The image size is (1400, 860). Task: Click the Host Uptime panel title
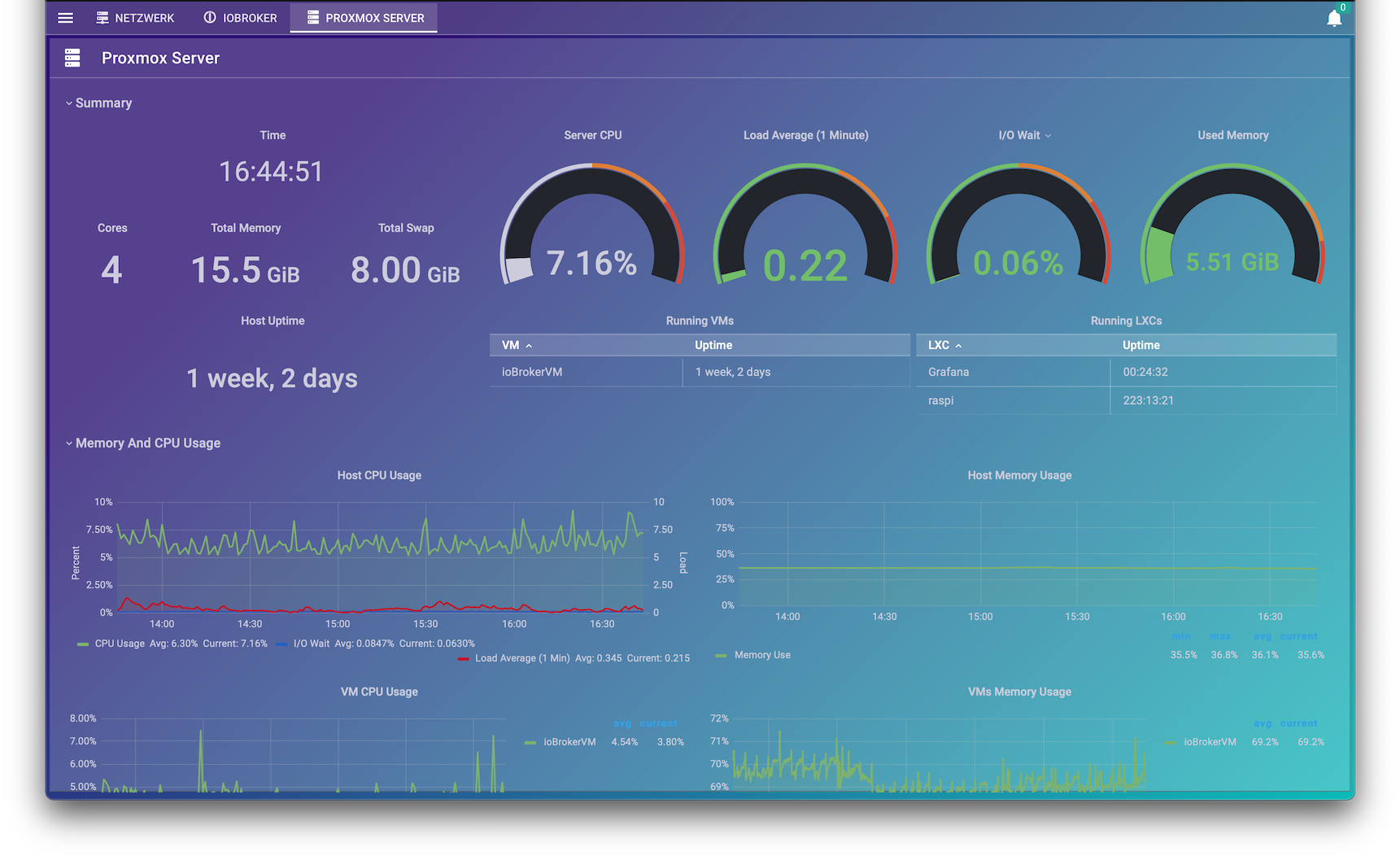273,321
